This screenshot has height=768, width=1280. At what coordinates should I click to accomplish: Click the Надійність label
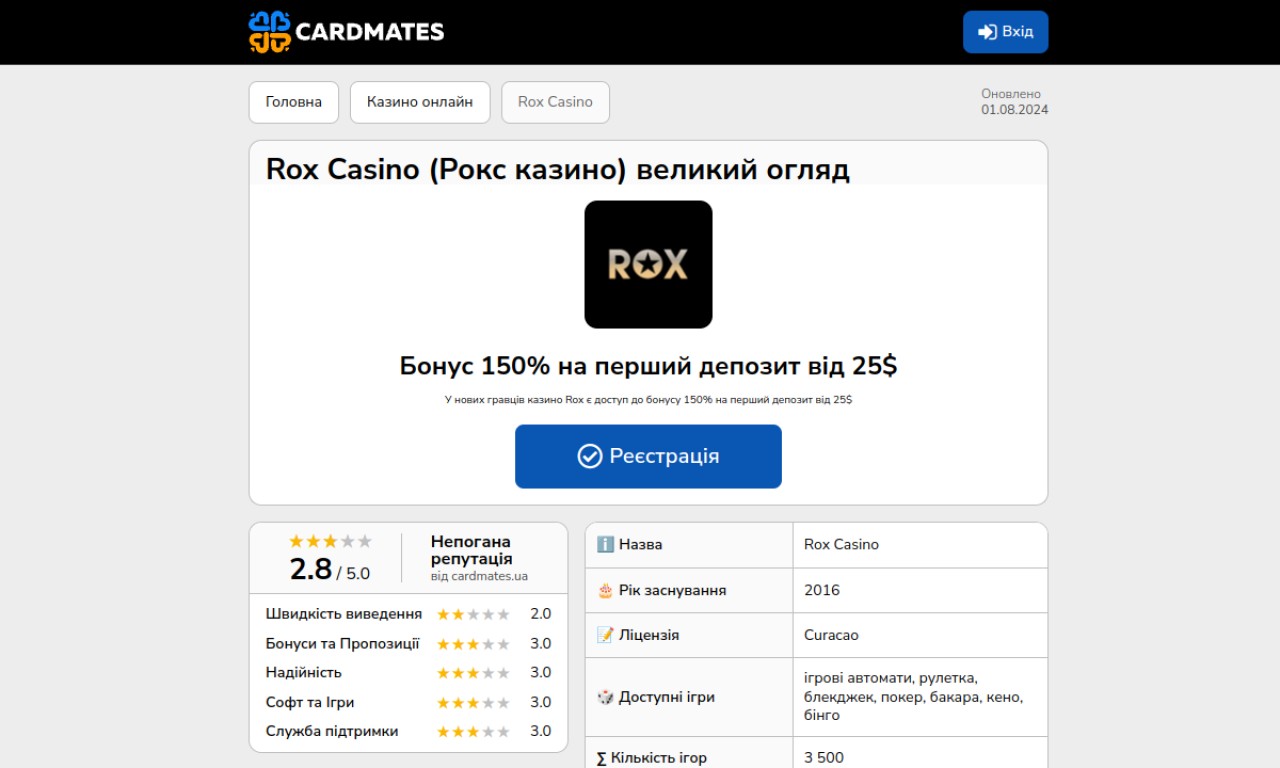tap(304, 673)
